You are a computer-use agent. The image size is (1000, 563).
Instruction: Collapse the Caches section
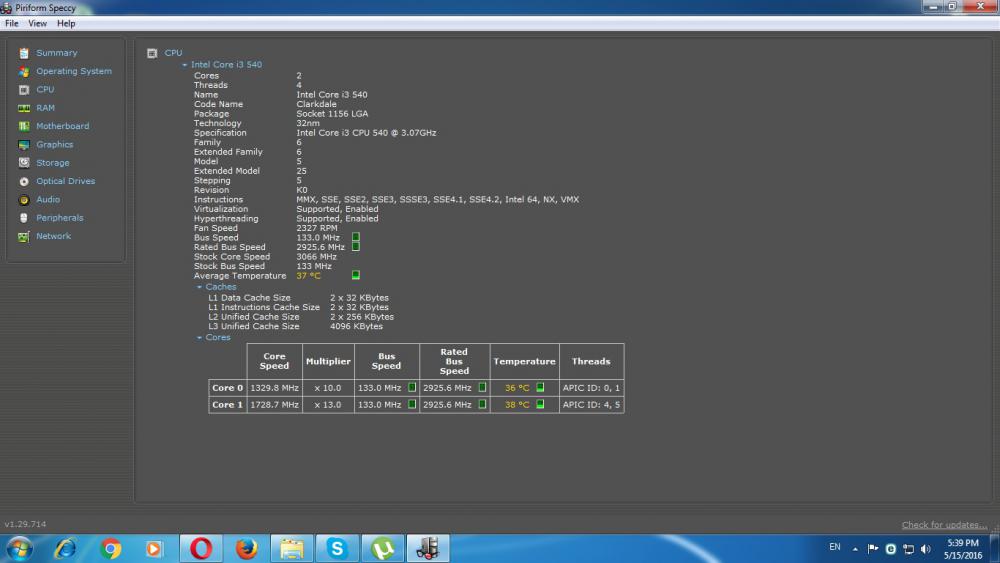[x=200, y=287]
